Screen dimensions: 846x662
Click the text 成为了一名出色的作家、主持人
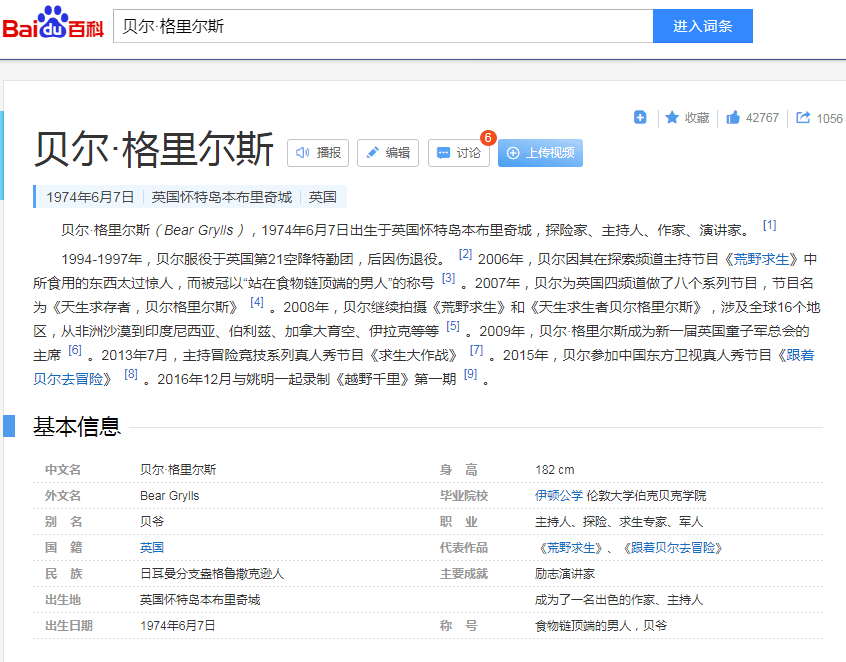[x=619, y=599]
